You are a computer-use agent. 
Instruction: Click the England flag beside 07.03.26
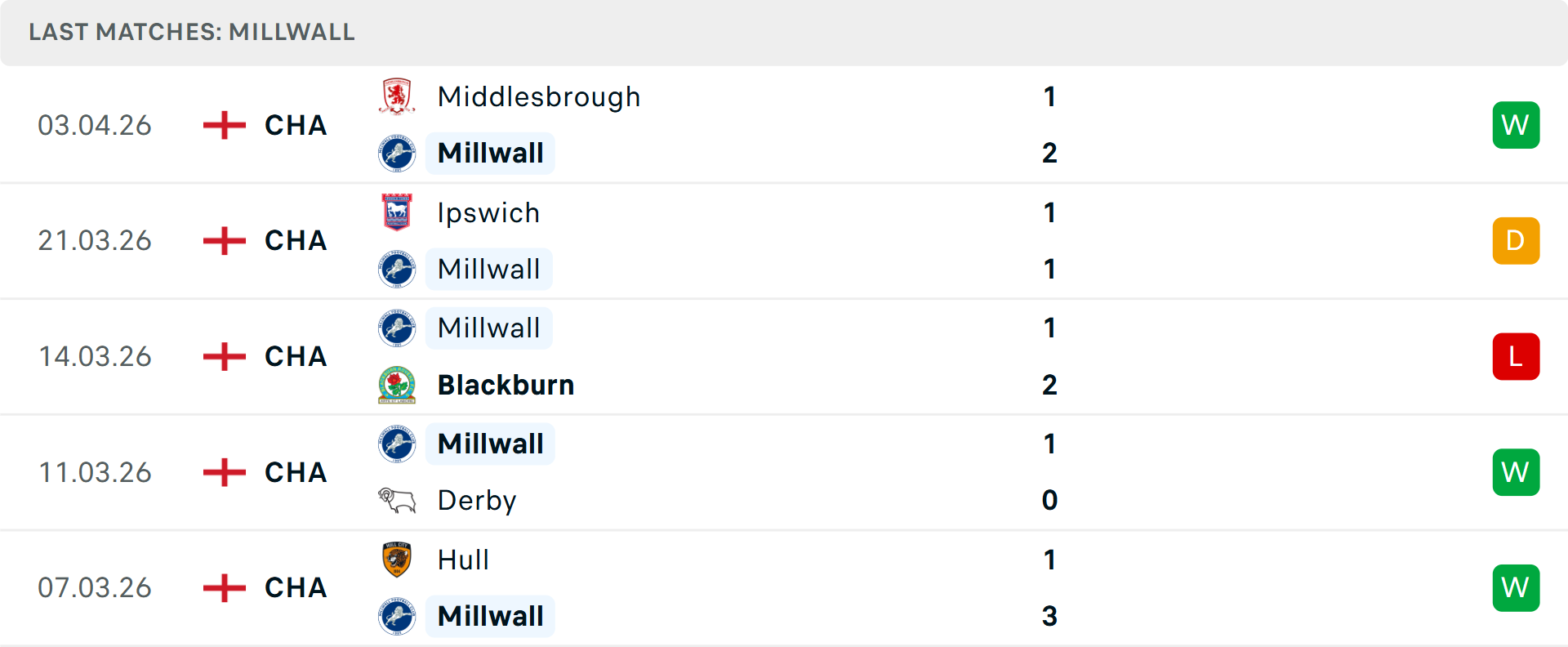point(223,587)
